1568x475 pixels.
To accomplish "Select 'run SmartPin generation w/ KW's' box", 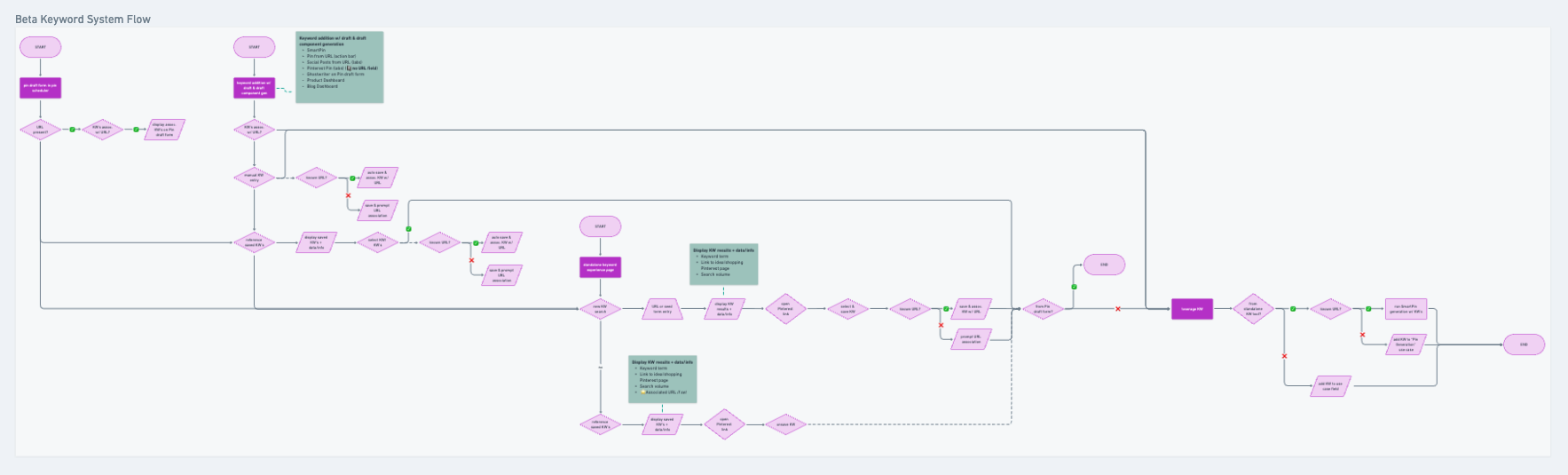I will point(1406,309).
